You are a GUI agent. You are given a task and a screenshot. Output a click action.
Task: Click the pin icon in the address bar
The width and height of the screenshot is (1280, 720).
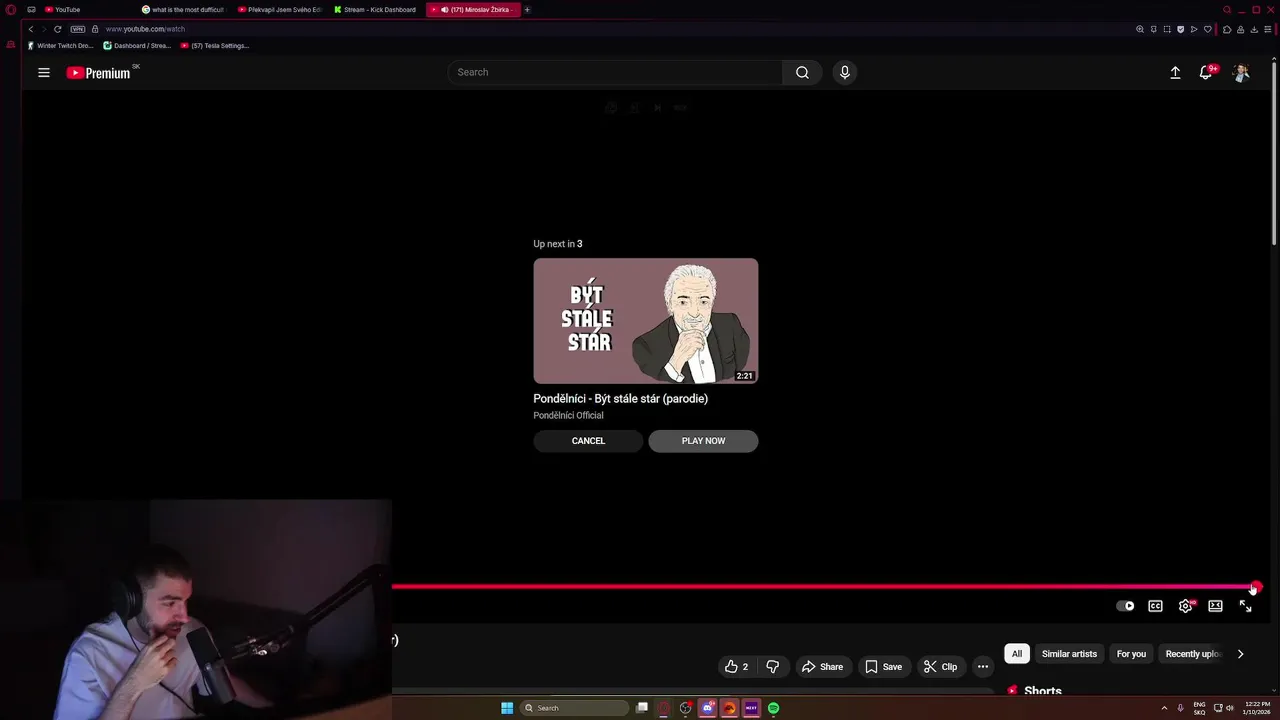click(1153, 29)
